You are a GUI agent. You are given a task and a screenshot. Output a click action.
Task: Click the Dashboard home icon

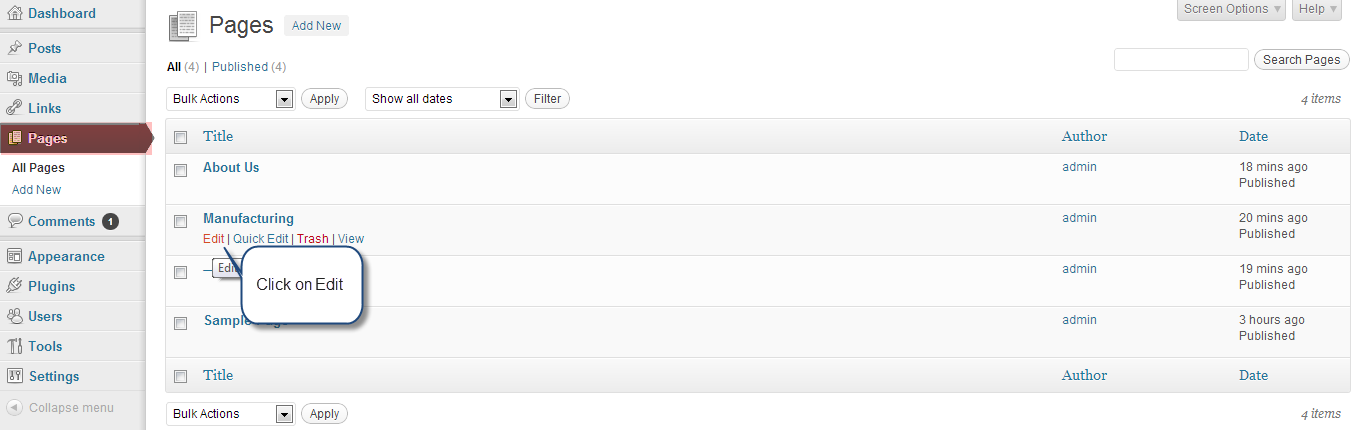click(14, 14)
